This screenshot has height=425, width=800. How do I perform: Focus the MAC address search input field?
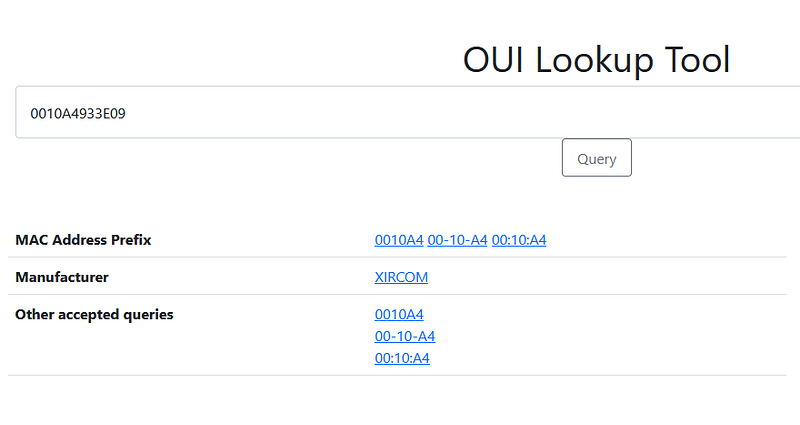408,112
